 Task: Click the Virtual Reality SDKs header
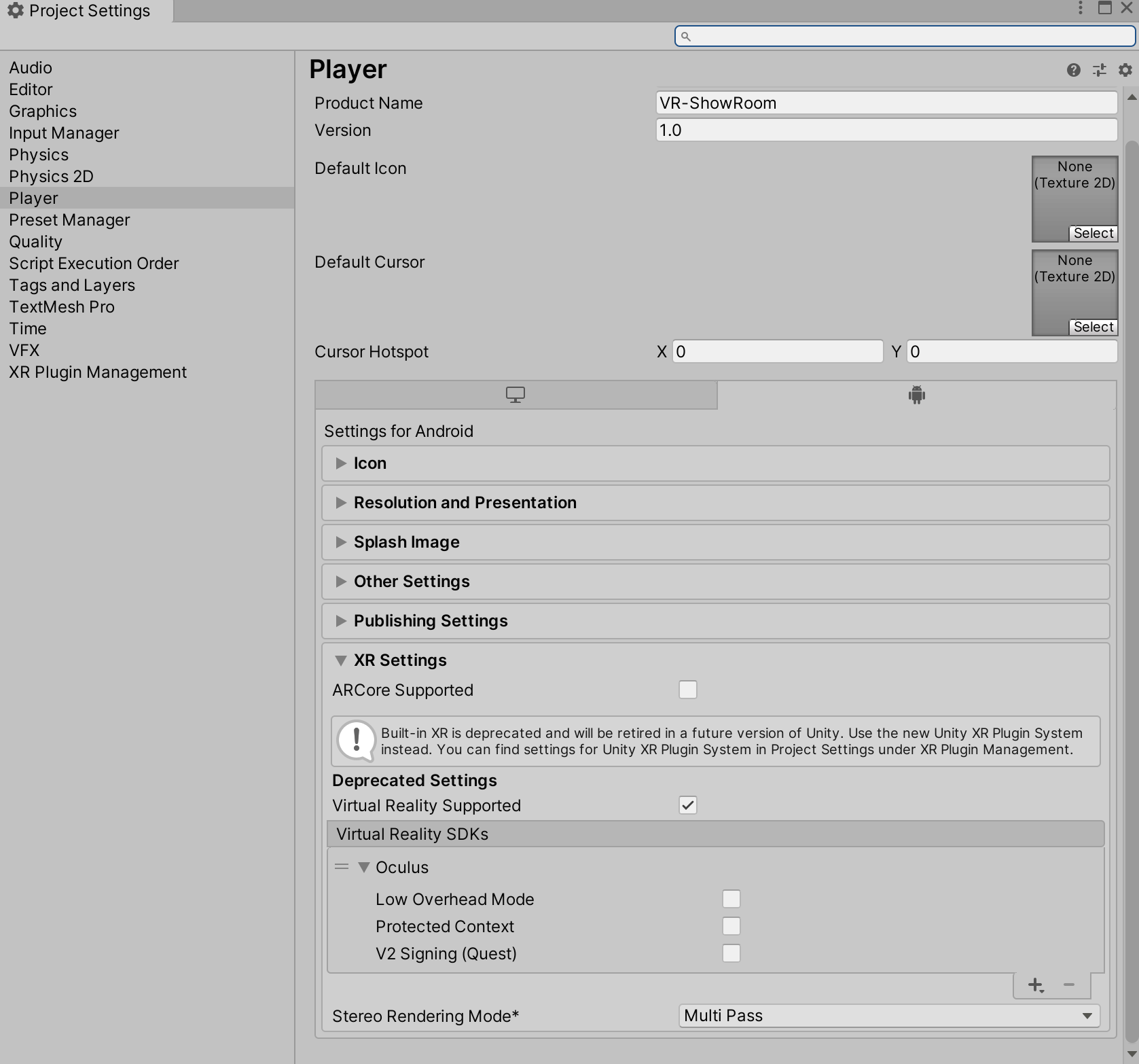(x=716, y=834)
